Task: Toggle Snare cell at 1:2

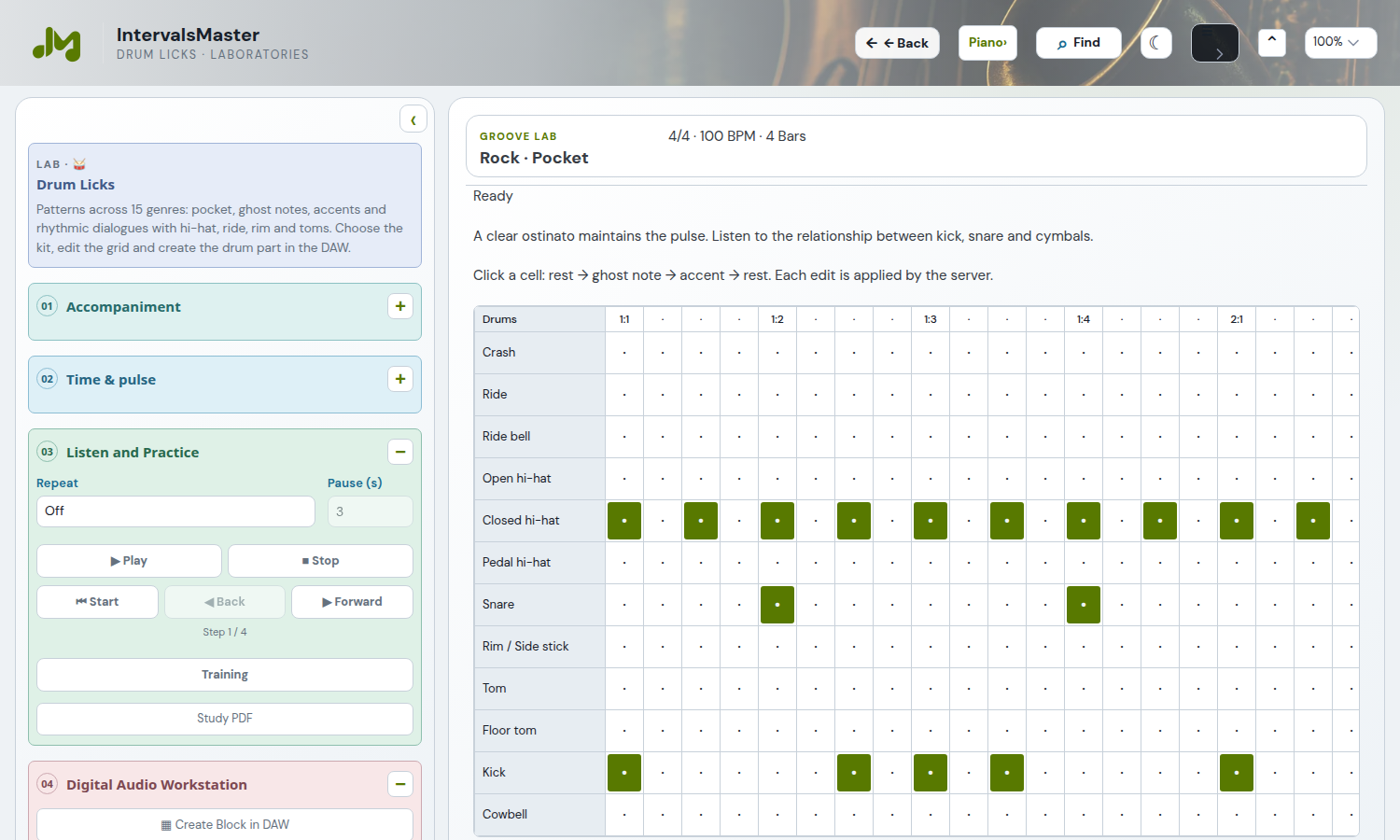Action: point(777,605)
